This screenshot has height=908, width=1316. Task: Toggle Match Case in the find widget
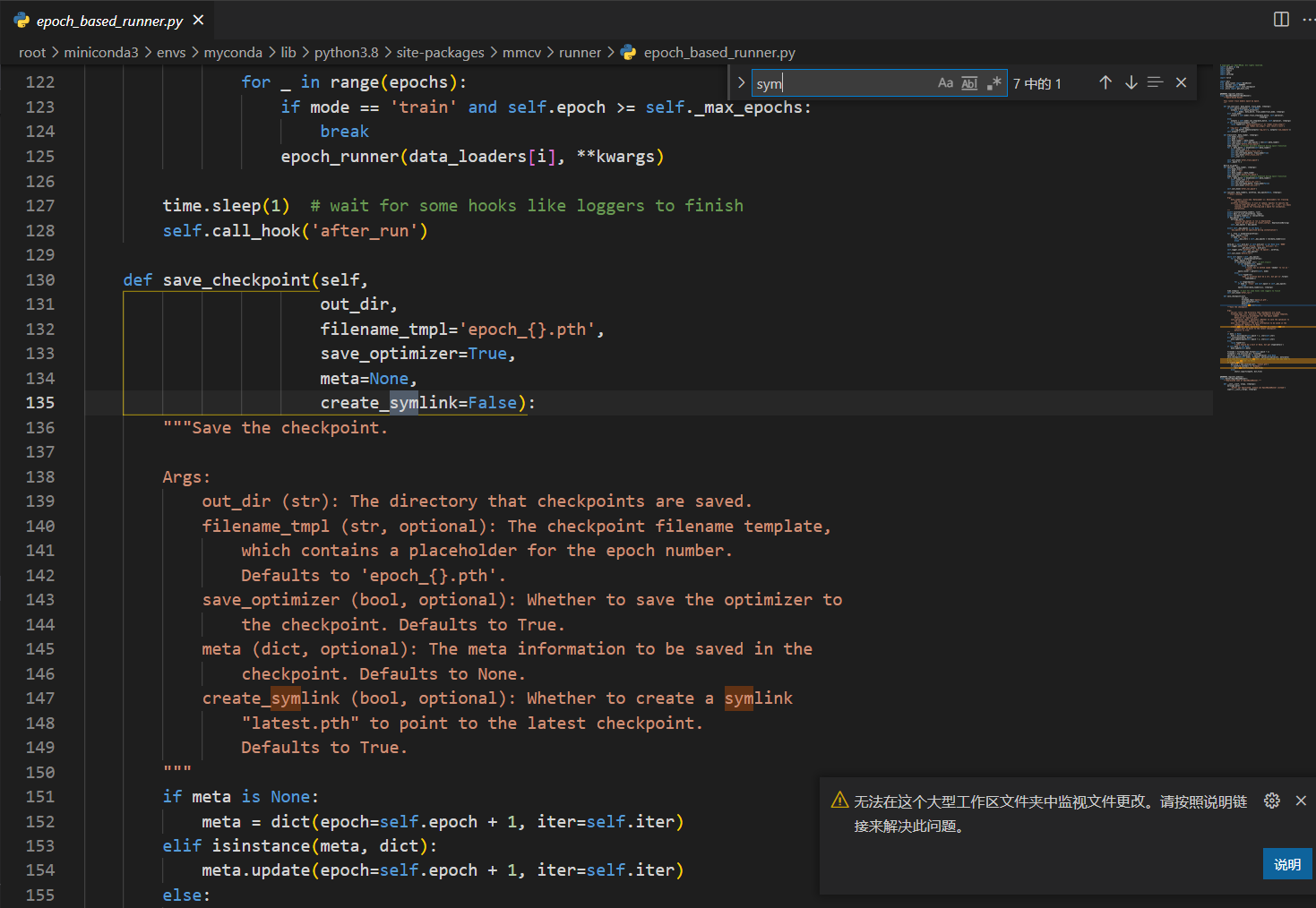tap(946, 82)
